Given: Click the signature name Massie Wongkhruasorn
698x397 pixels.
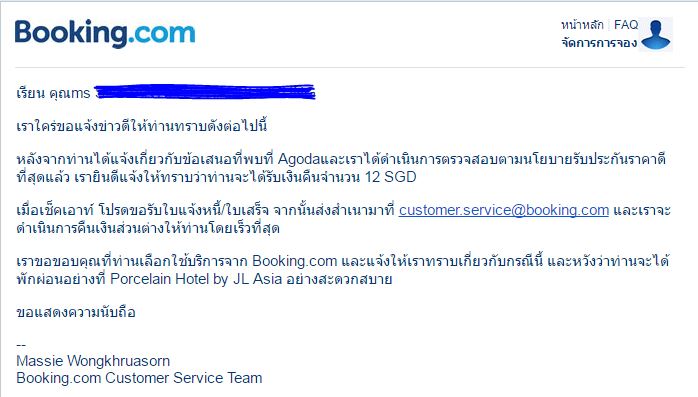Looking at the screenshot, I should (x=93, y=361).
